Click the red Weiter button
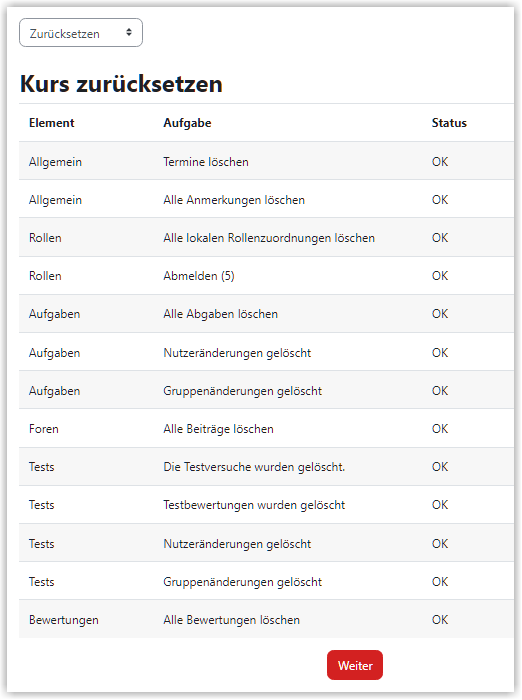This screenshot has height=700, width=522. (355, 665)
